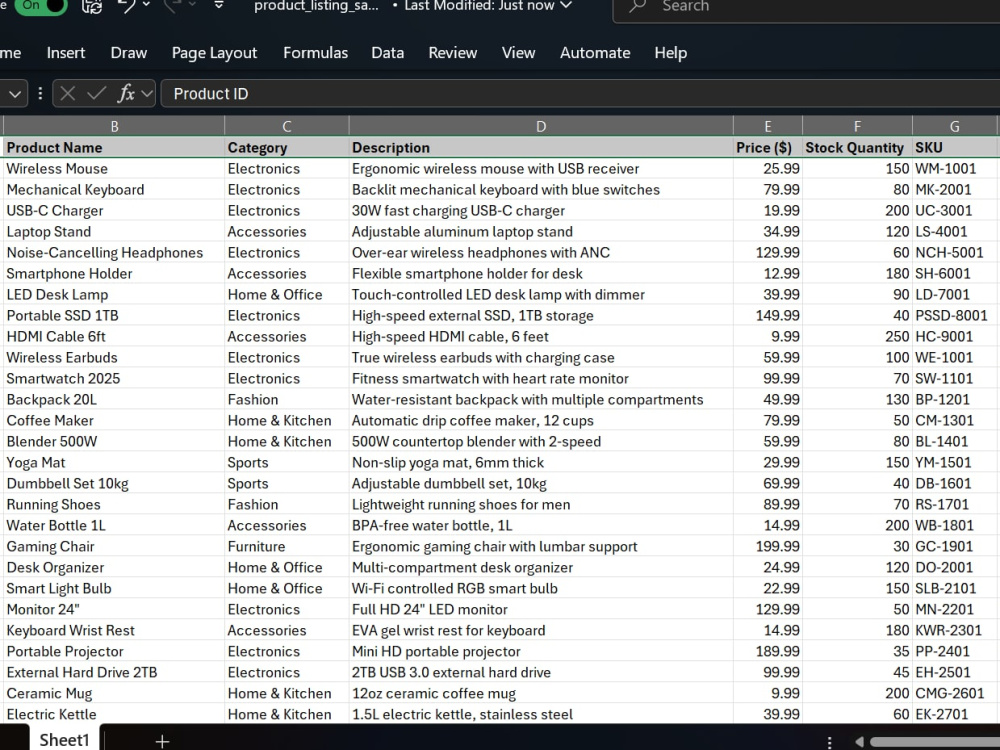
Task: Click the horizontal scrollbar thumb
Action: (934, 742)
